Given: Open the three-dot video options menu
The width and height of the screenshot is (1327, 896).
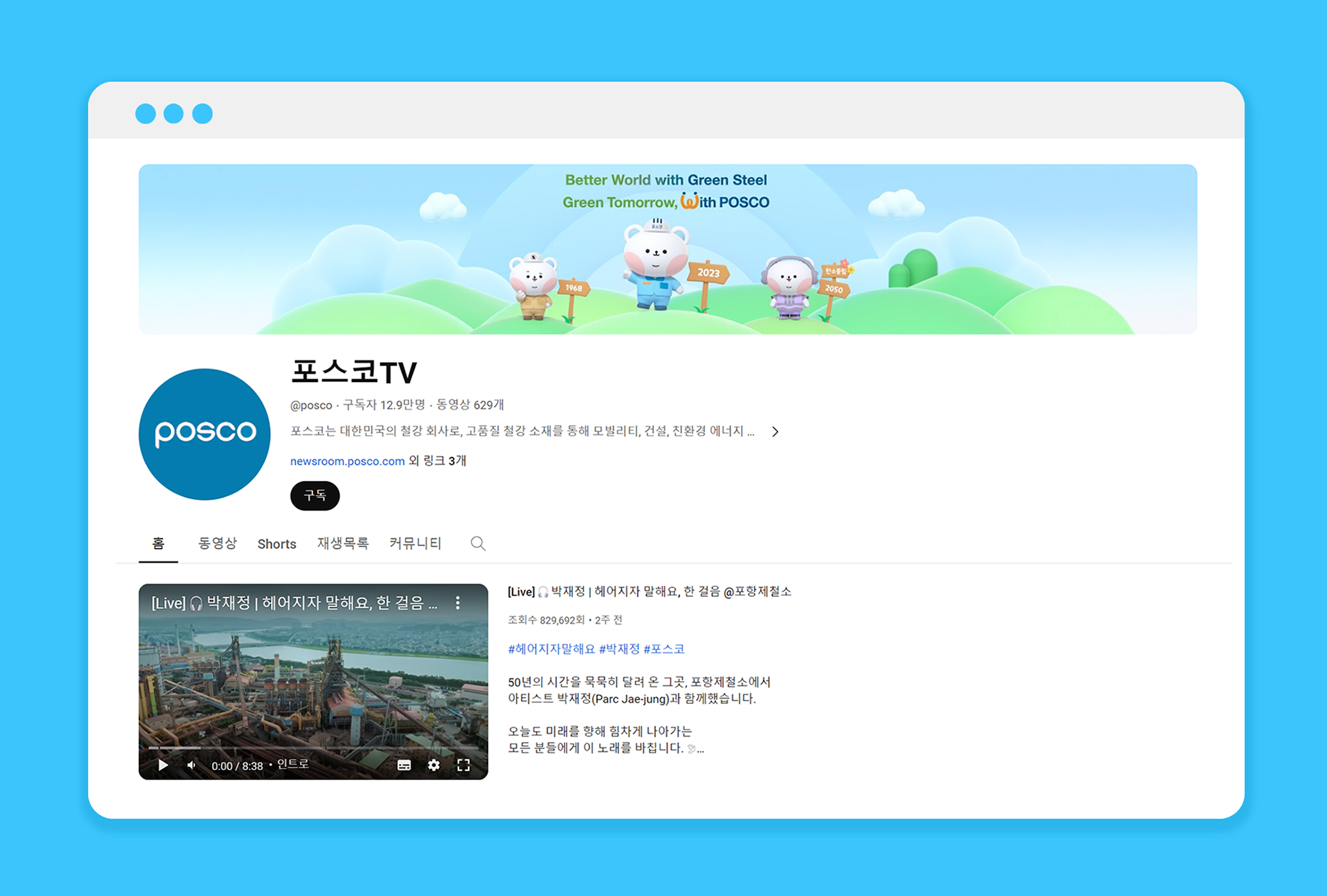Looking at the screenshot, I should pos(458,602).
